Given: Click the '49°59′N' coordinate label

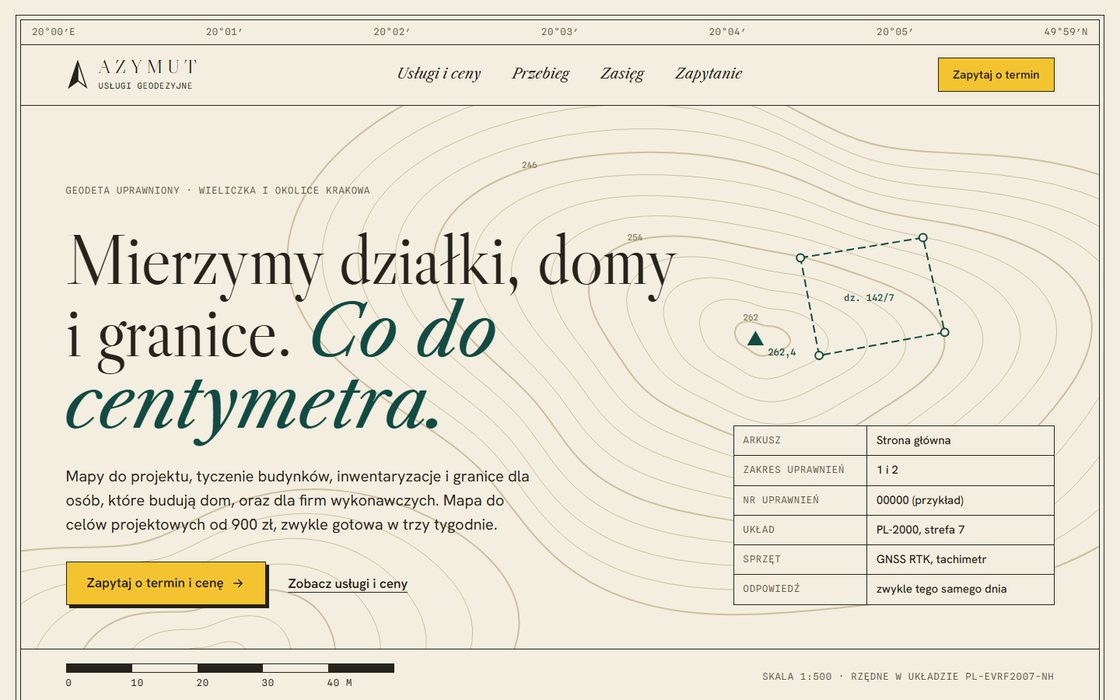Looking at the screenshot, I should click(x=1066, y=32).
